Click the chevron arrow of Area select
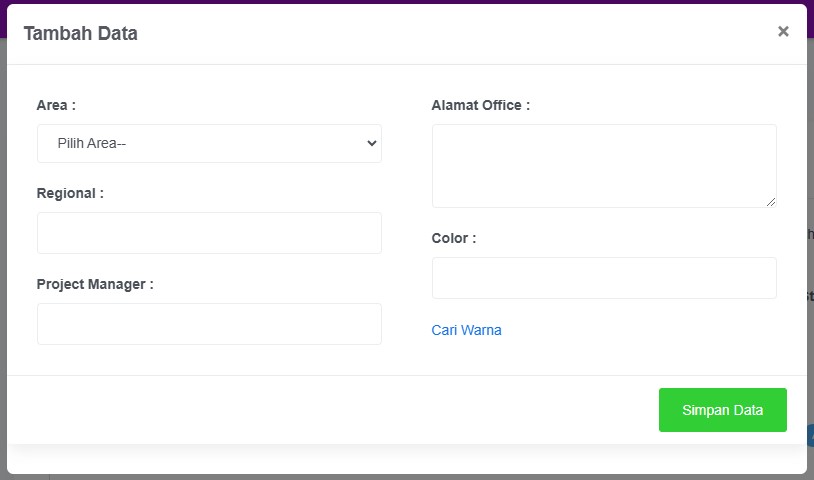814x480 pixels. (372, 143)
